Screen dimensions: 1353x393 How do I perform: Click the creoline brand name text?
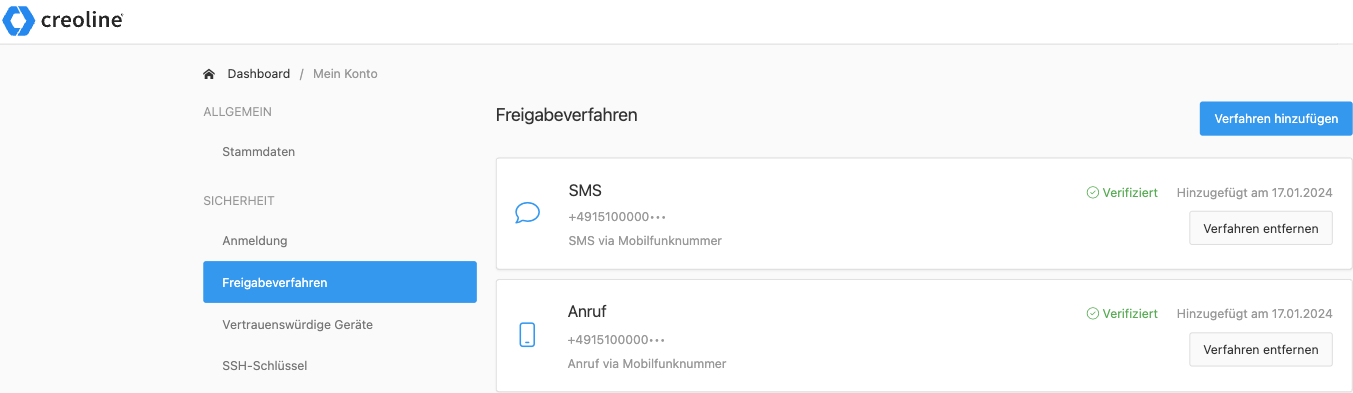[x=82, y=20]
